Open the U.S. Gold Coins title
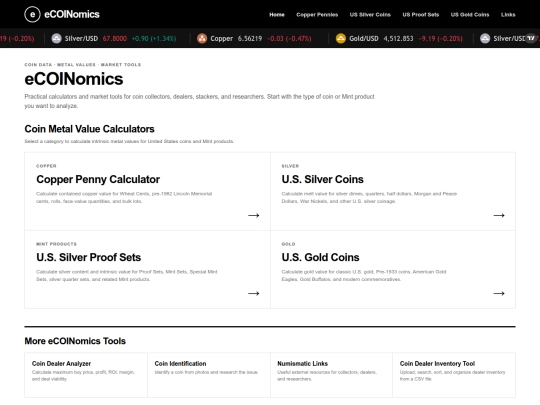The height and width of the screenshot is (405, 540). point(320,258)
